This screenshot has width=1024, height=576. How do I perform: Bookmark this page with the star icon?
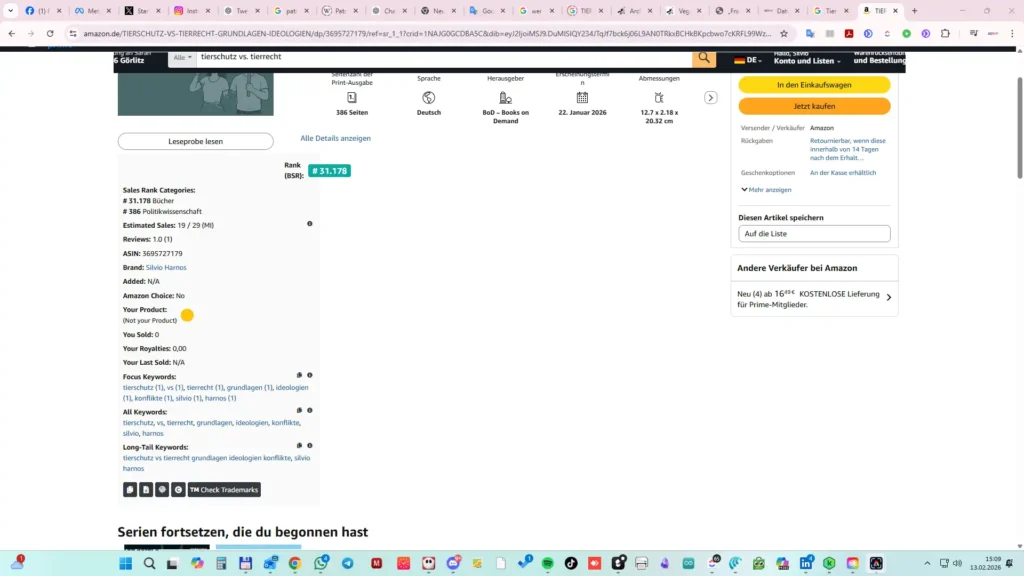coord(784,33)
